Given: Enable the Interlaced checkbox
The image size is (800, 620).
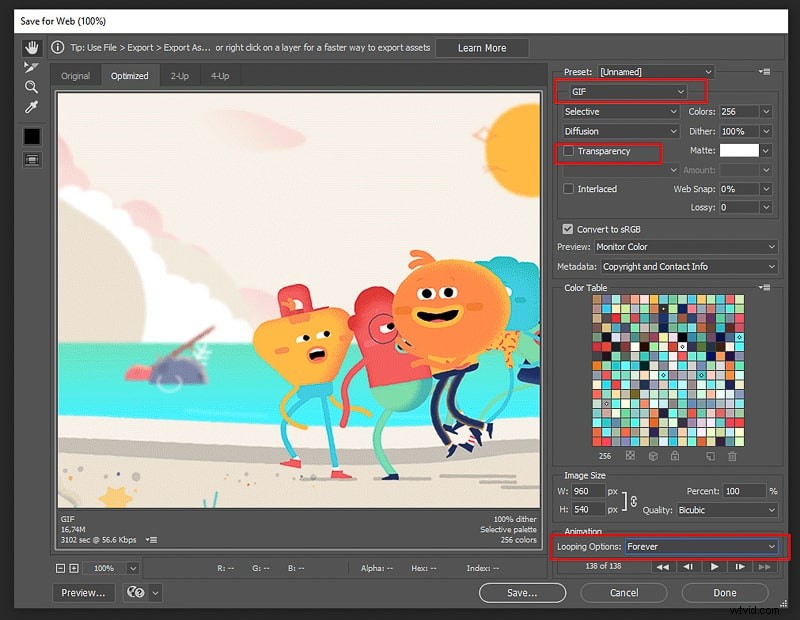Looking at the screenshot, I should tap(570, 189).
